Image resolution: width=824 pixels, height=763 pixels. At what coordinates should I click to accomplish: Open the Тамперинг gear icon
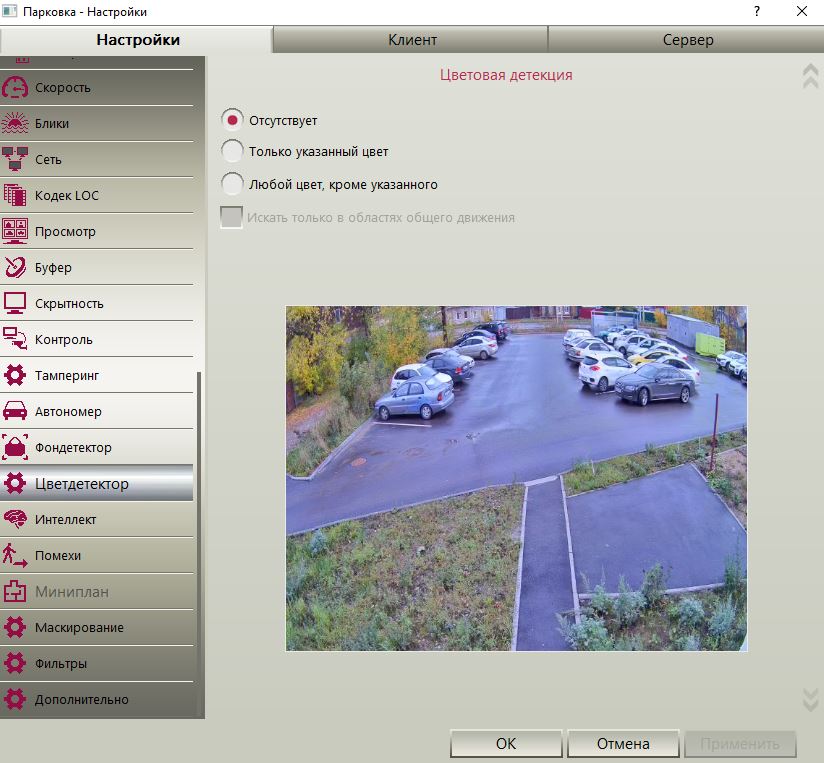(x=15, y=375)
